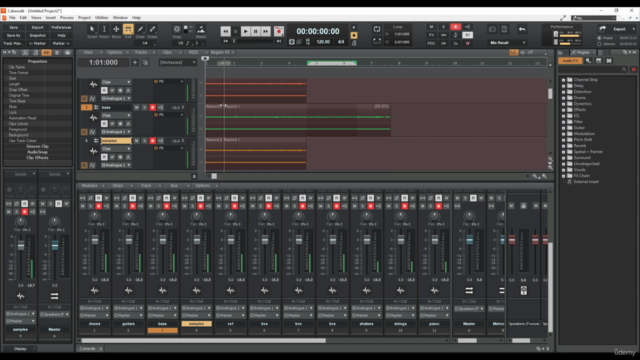
Task: Switch to the Console tab
Action: [x=87, y=349]
